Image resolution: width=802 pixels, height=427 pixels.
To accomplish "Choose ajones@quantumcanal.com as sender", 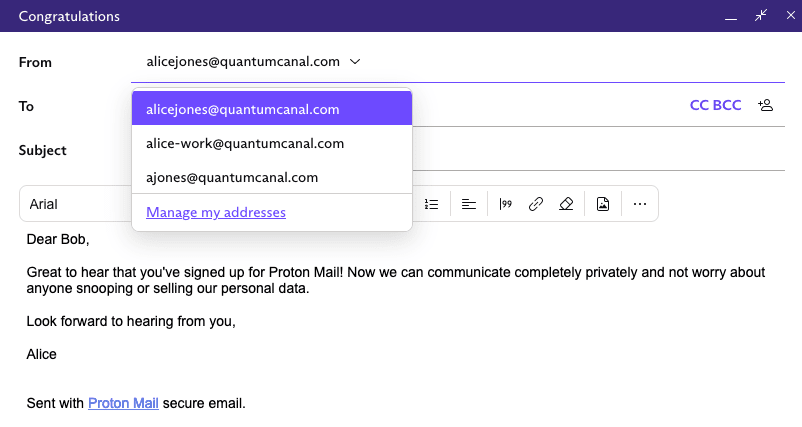I will (x=272, y=177).
